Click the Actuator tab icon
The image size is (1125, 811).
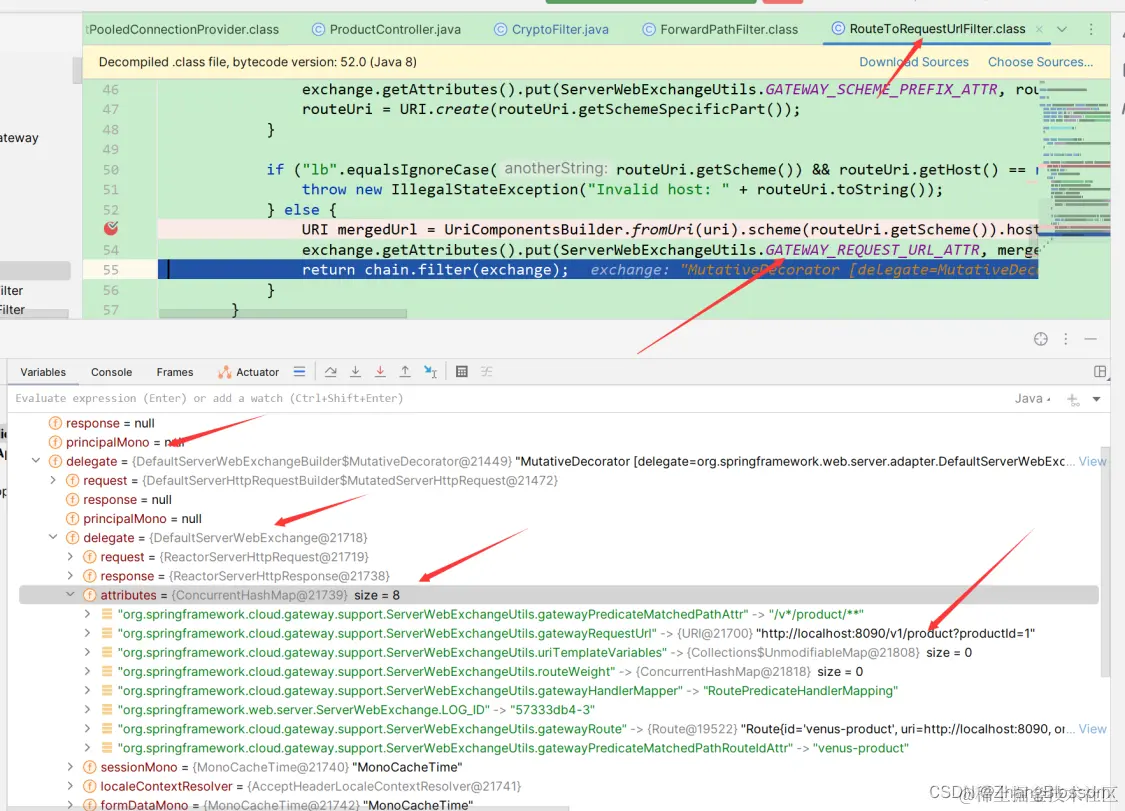point(225,372)
